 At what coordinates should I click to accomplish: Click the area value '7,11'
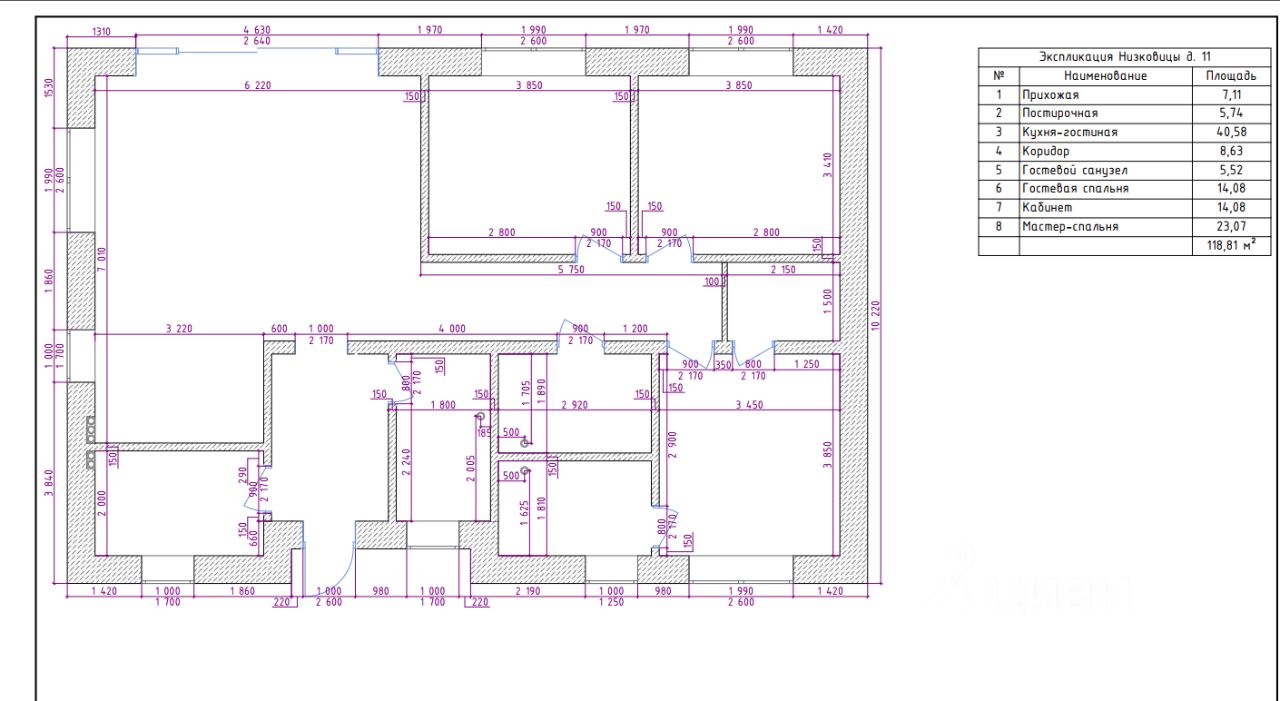(x=1230, y=95)
